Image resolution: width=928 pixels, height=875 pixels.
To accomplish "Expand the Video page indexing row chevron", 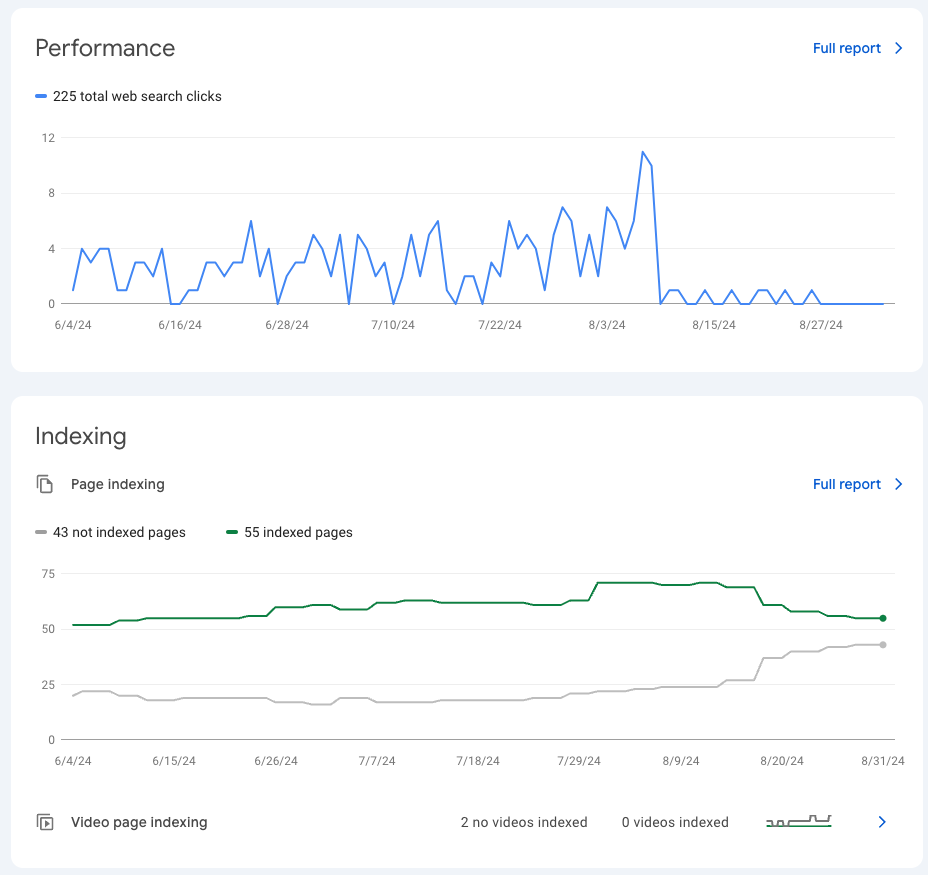I will (x=882, y=822).
